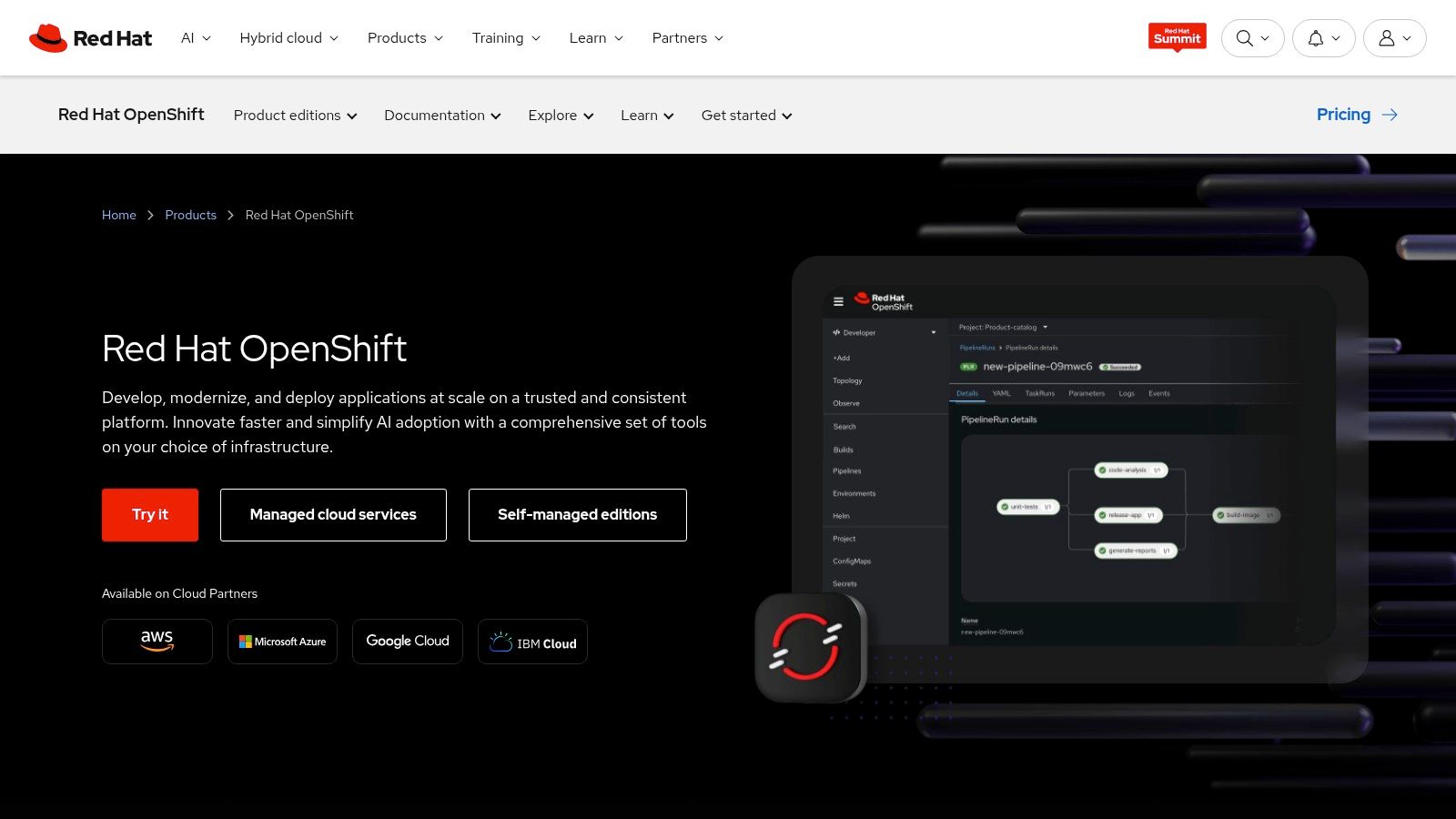Click the Red Hat OpenShift breadcrumb text
The image size is (1456, 819).
299,215
